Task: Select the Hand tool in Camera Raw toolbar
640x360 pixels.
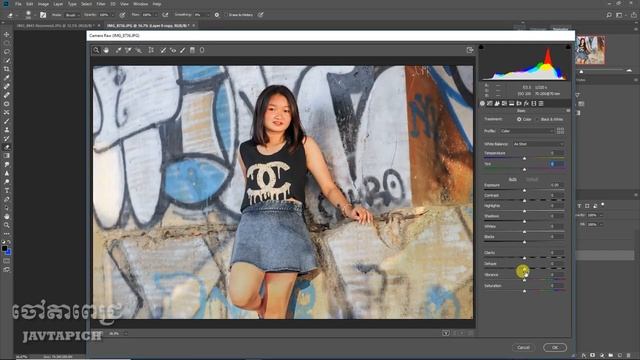Action: tap(106, 50)
